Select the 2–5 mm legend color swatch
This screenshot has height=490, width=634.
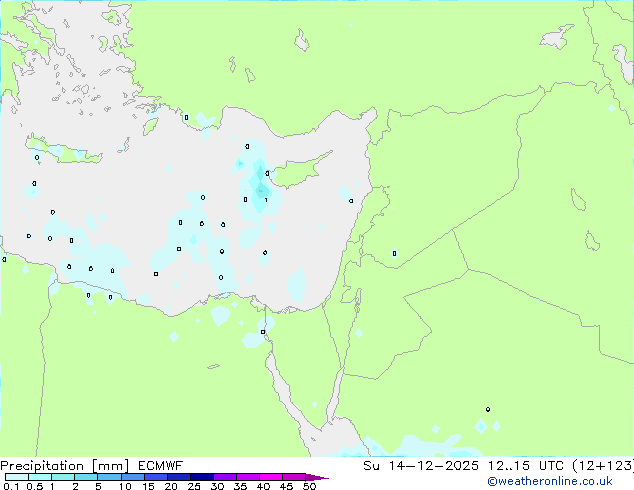click(x=86, y=477)
